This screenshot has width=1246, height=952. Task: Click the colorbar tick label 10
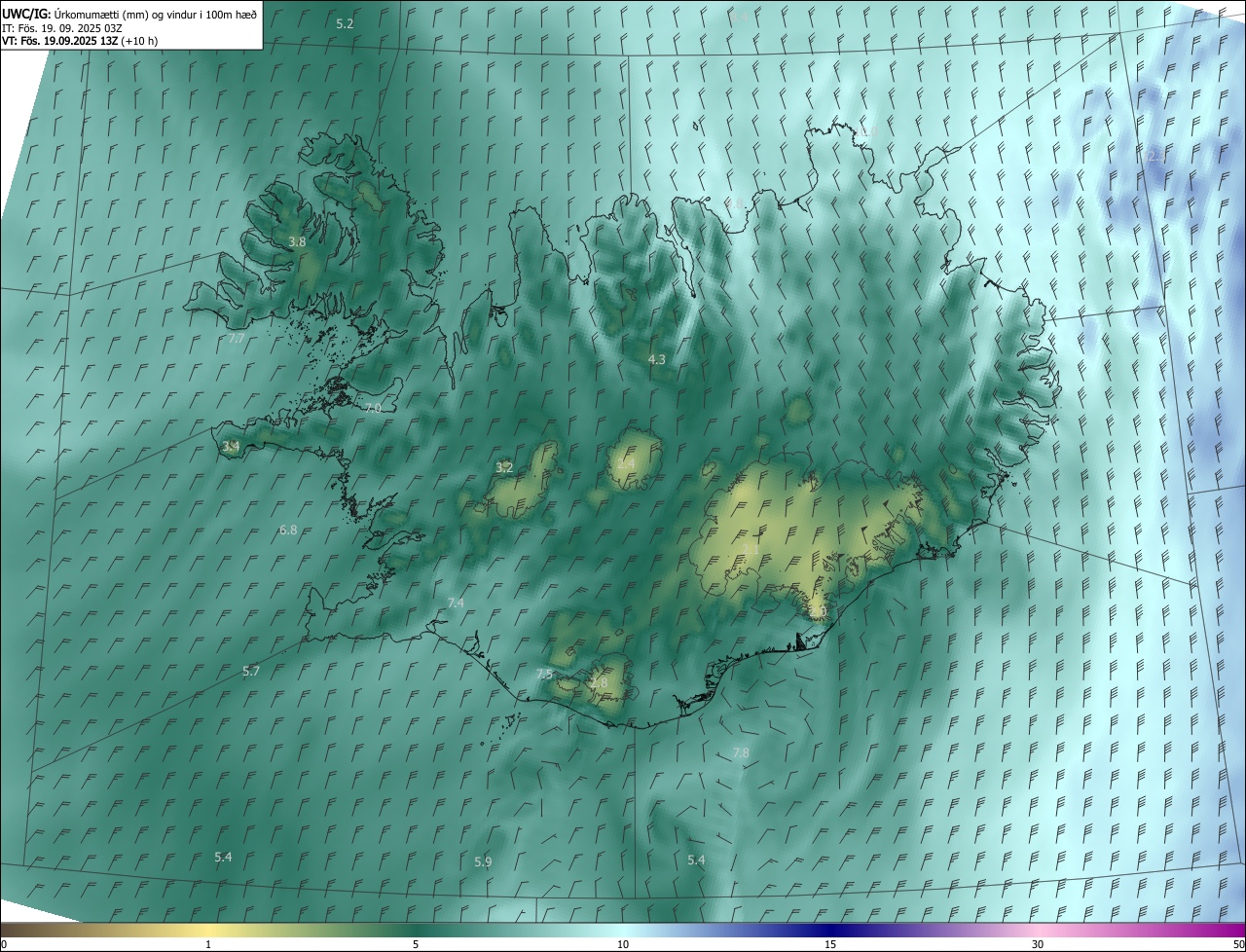(x=623, y=944)
